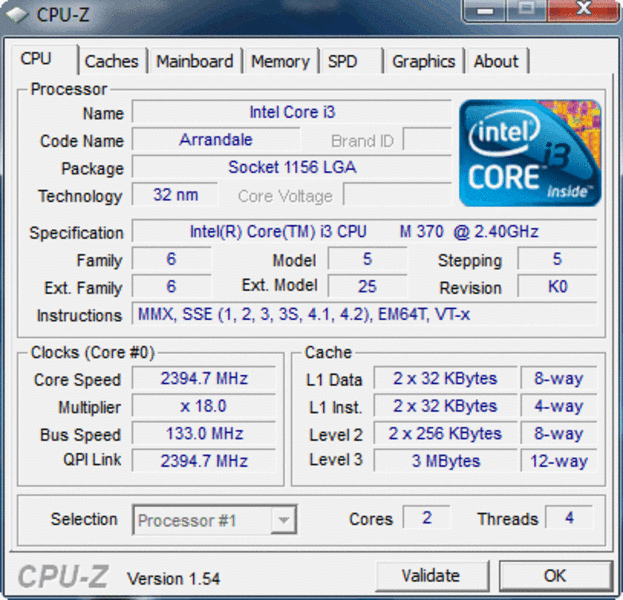
Task: Click the Instructions field listing MMX, SSE
Action: pos(364,314)
